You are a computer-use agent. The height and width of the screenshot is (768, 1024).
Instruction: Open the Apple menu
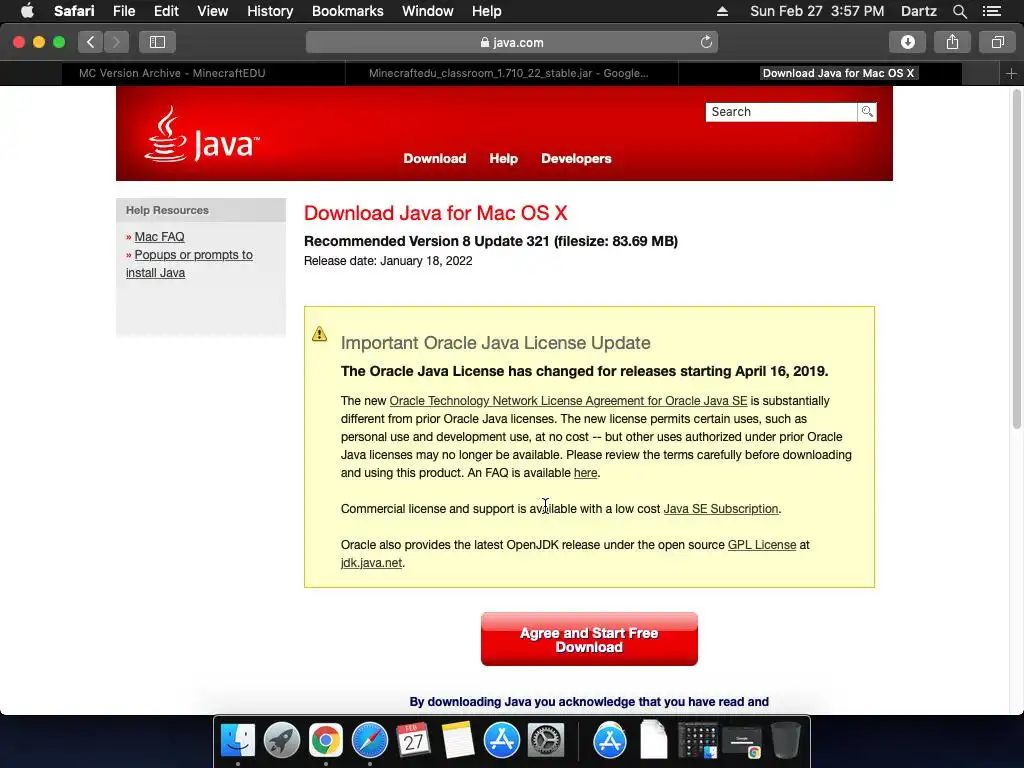tap(27, 11)
